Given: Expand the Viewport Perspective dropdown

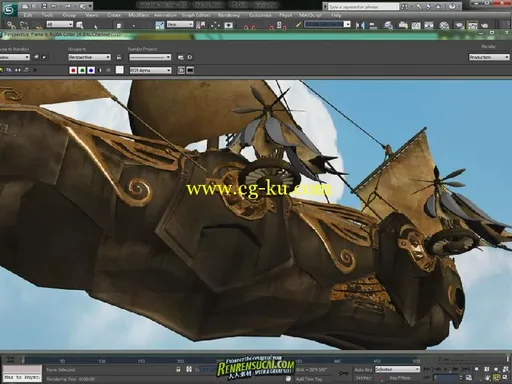Looking at the screenshot, I should 89,57.
